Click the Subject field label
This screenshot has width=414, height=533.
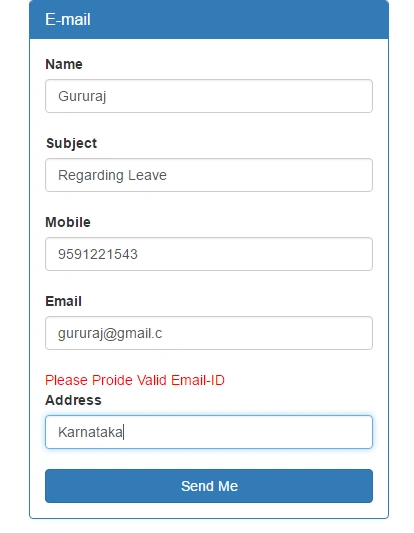point(71,143)
